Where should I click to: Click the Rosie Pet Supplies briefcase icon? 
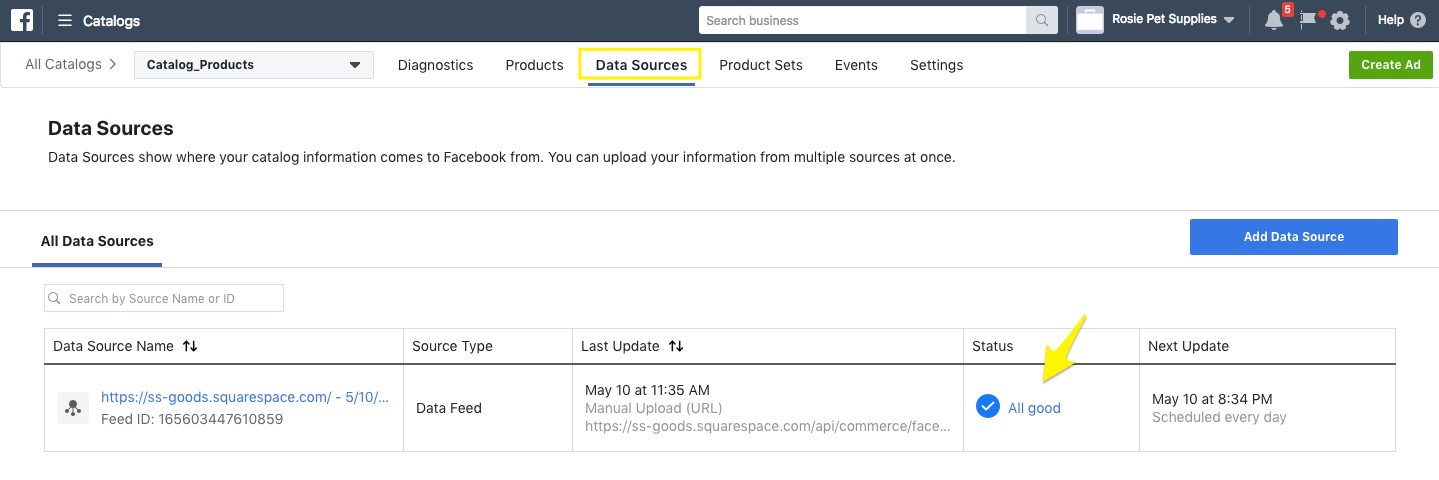1089,20
